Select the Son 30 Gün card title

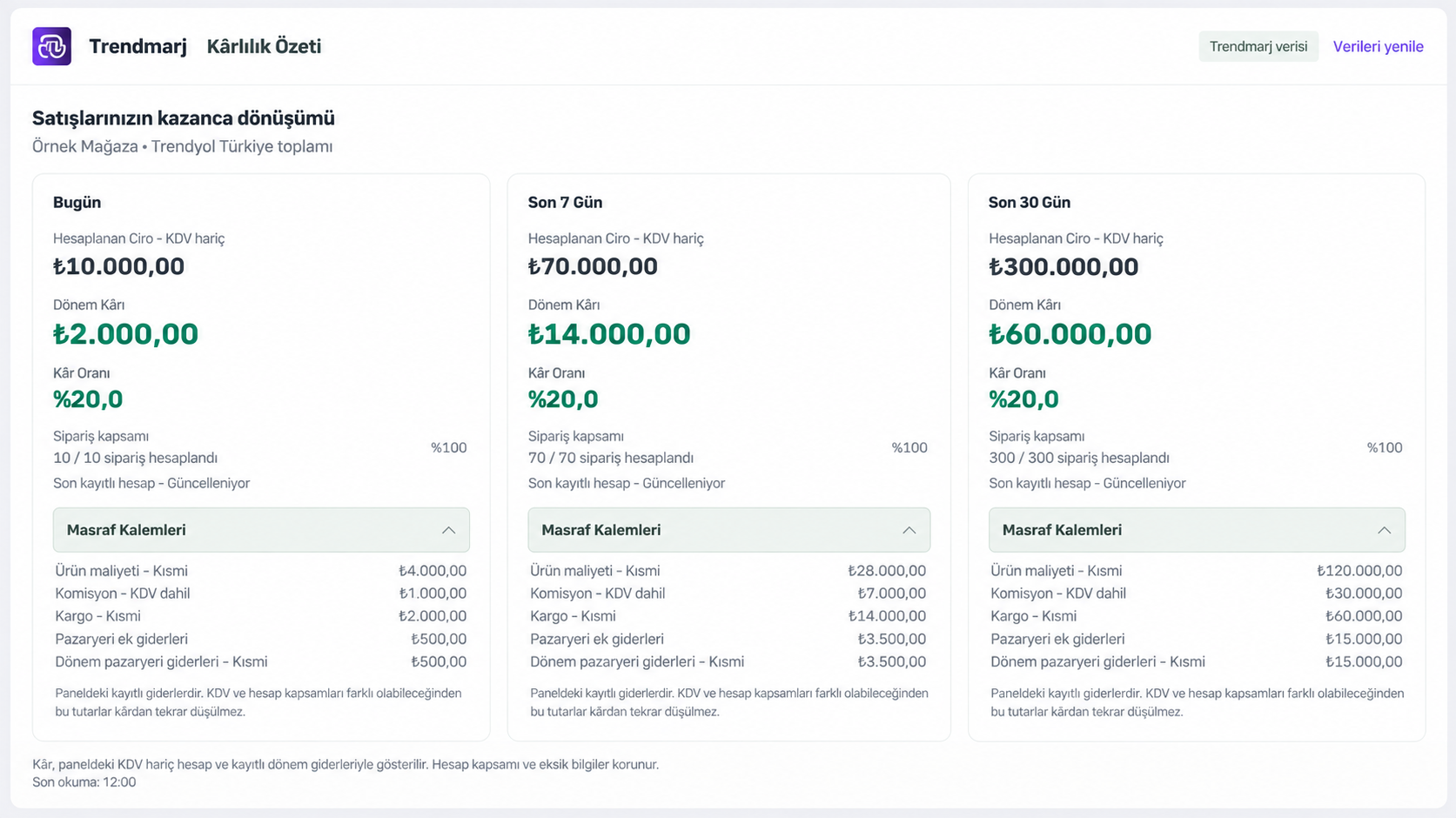1030,203
